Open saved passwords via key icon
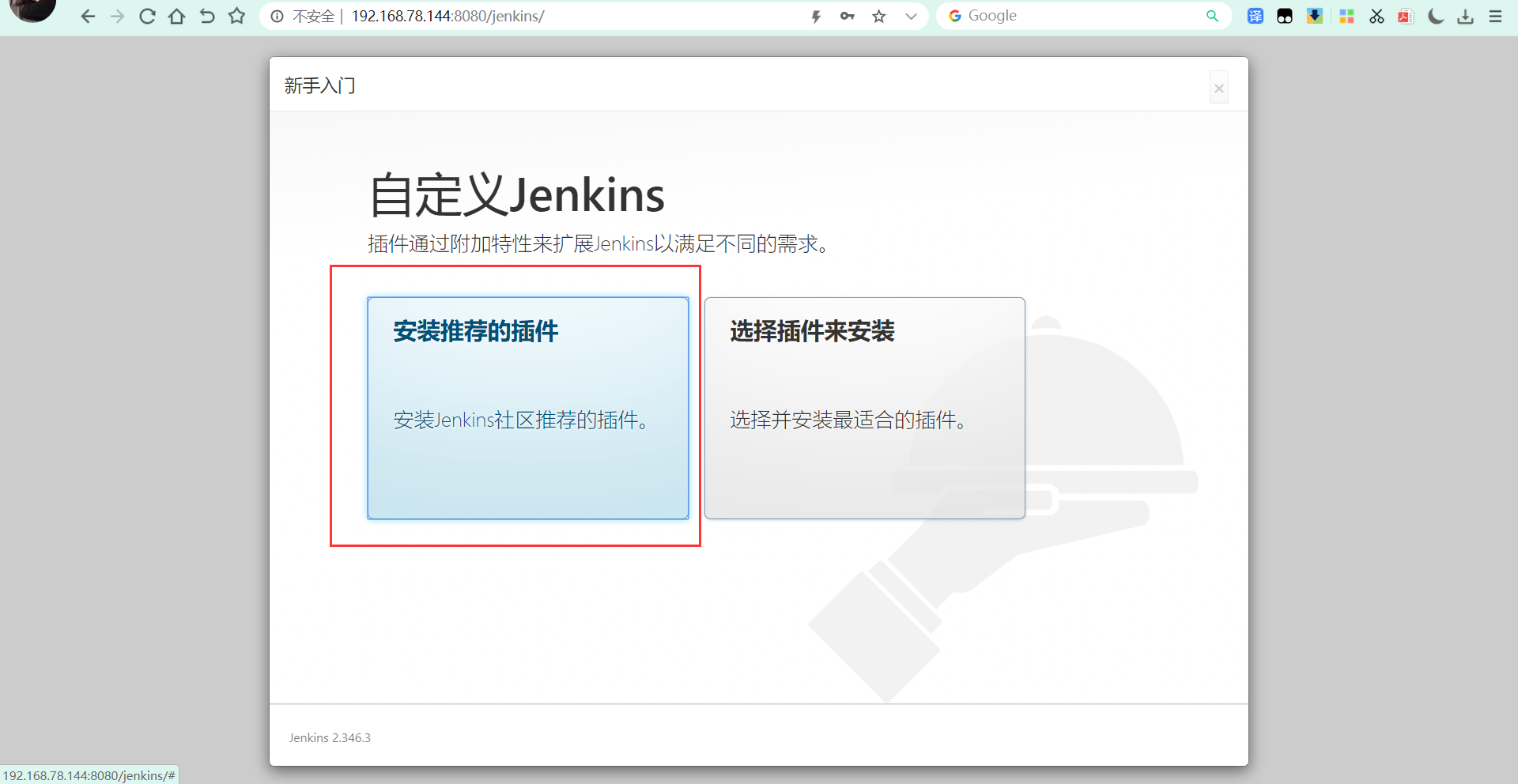The height and width of the screenshot is (784, 1518). pyautogui.click(x=848, y=17)
